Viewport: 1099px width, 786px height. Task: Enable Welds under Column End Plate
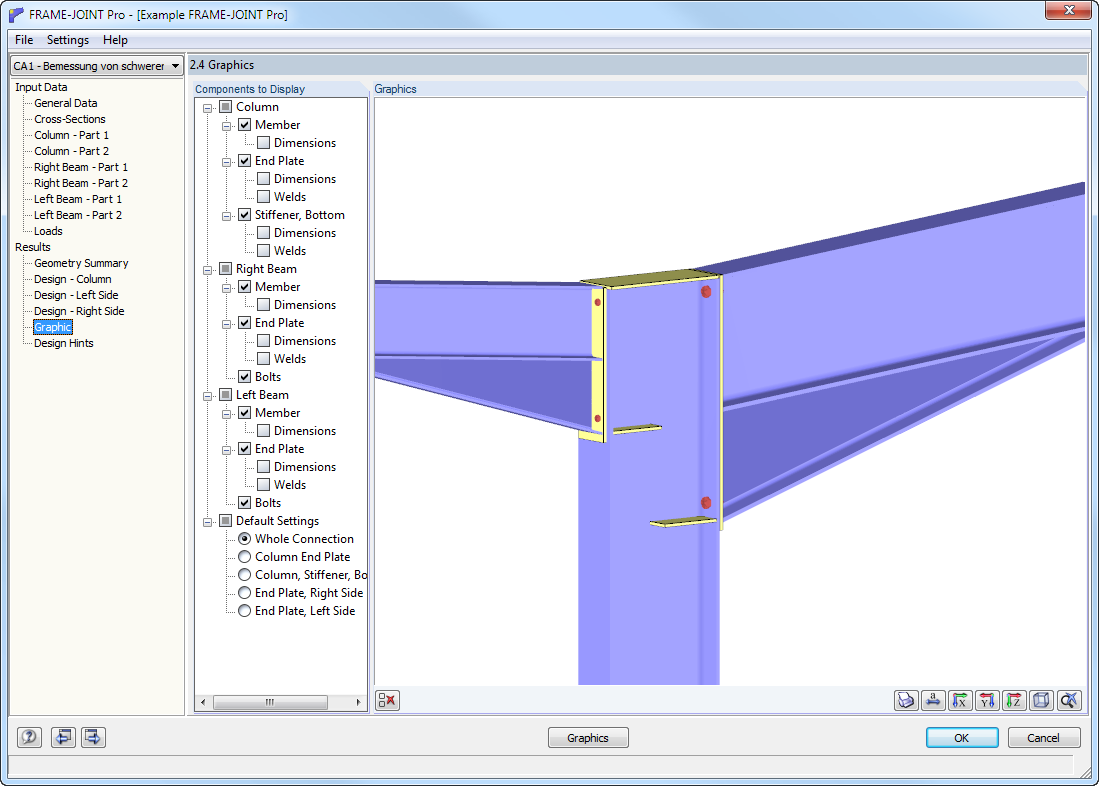(x=264, y=197)
